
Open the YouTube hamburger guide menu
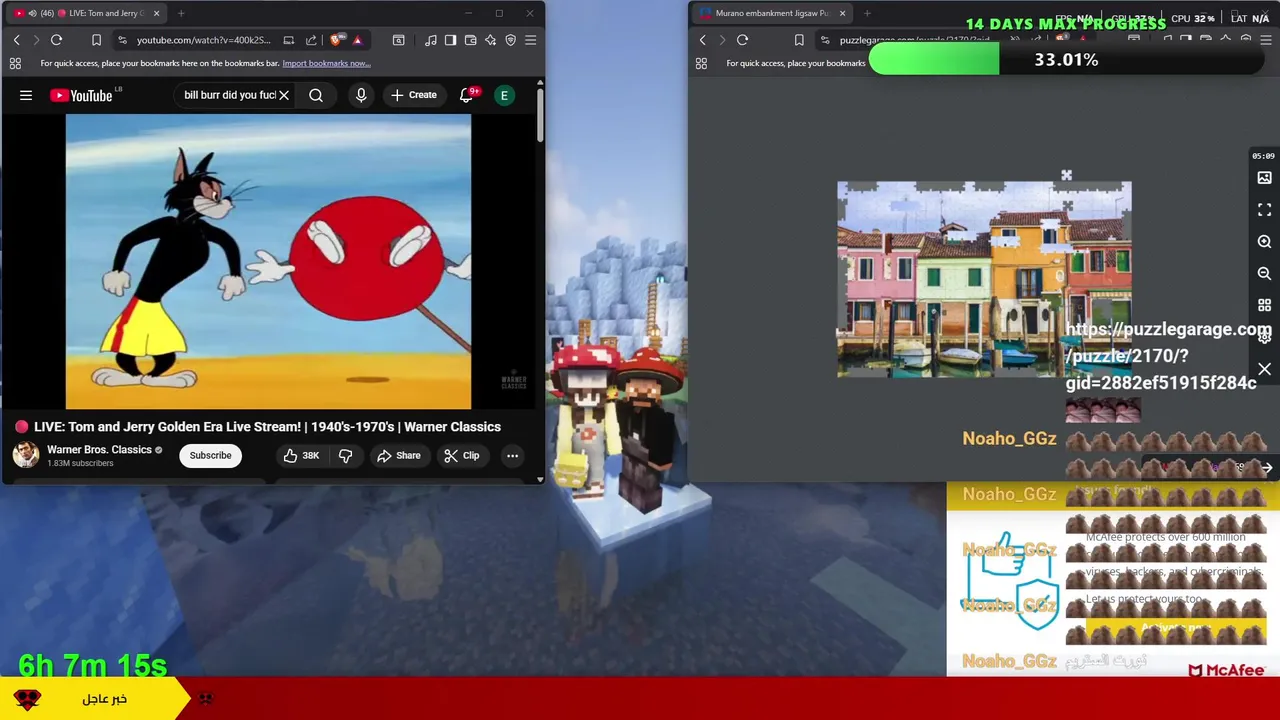(x=26, y=95)
